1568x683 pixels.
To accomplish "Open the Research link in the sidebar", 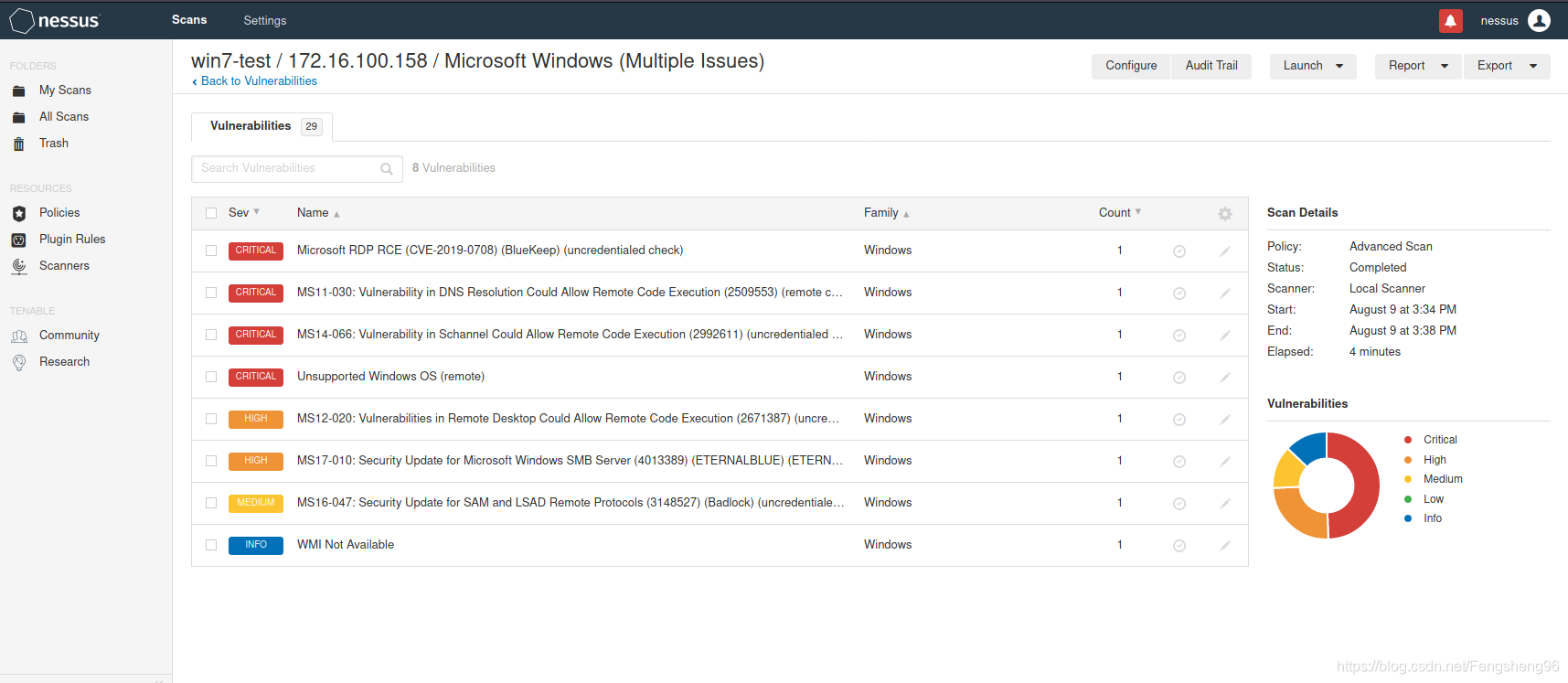I will click(65, 362).
